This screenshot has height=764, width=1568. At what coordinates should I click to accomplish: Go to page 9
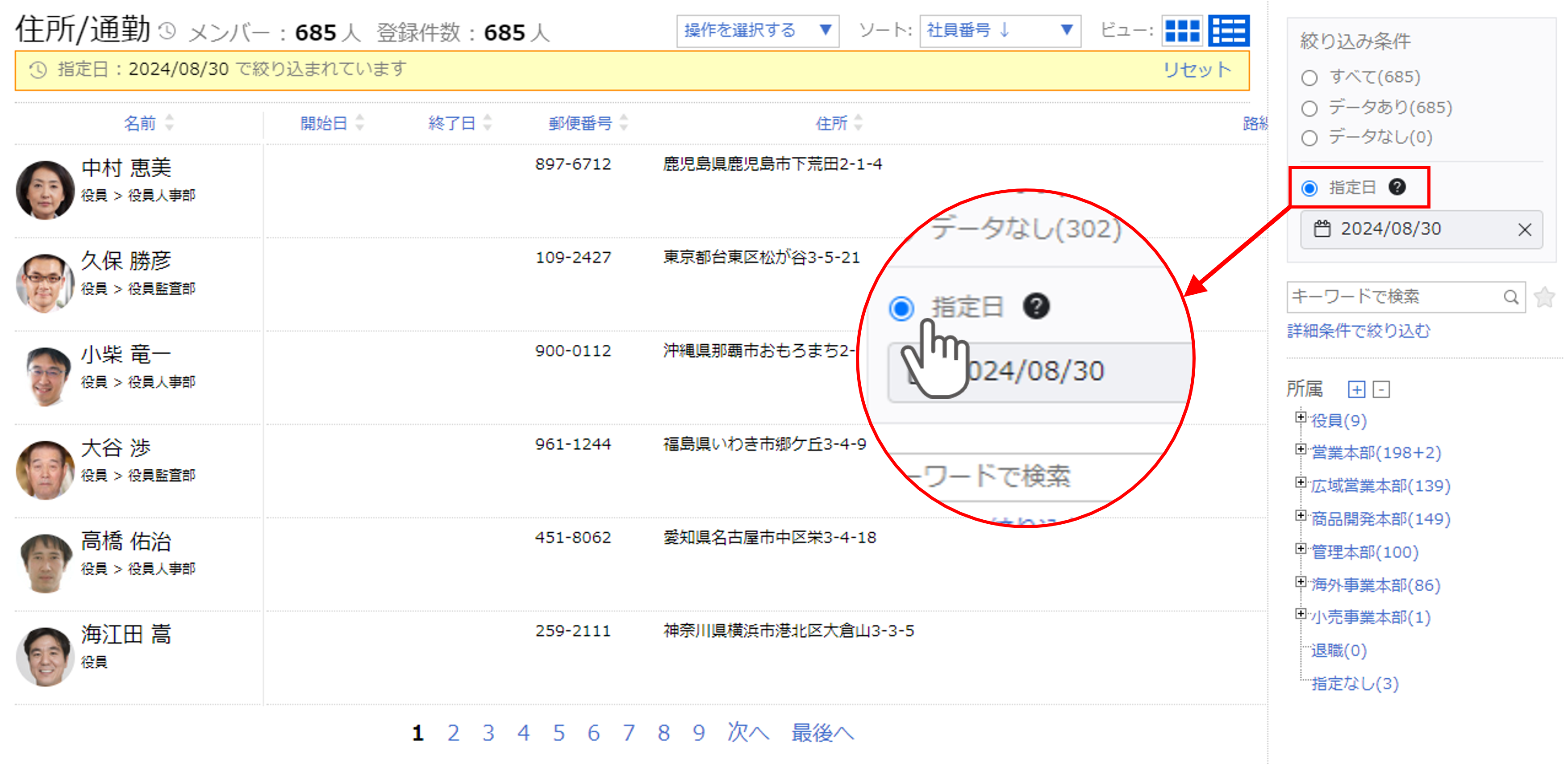pos(698,733)
